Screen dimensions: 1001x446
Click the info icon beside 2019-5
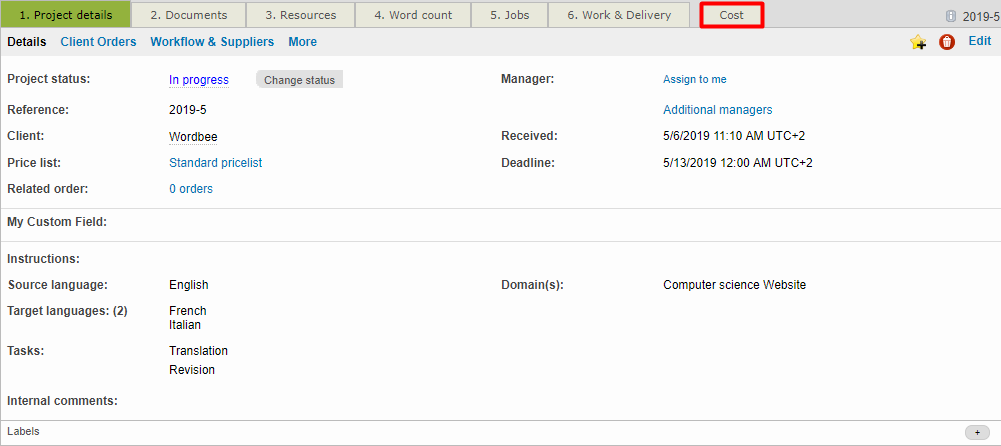[951, 16]
